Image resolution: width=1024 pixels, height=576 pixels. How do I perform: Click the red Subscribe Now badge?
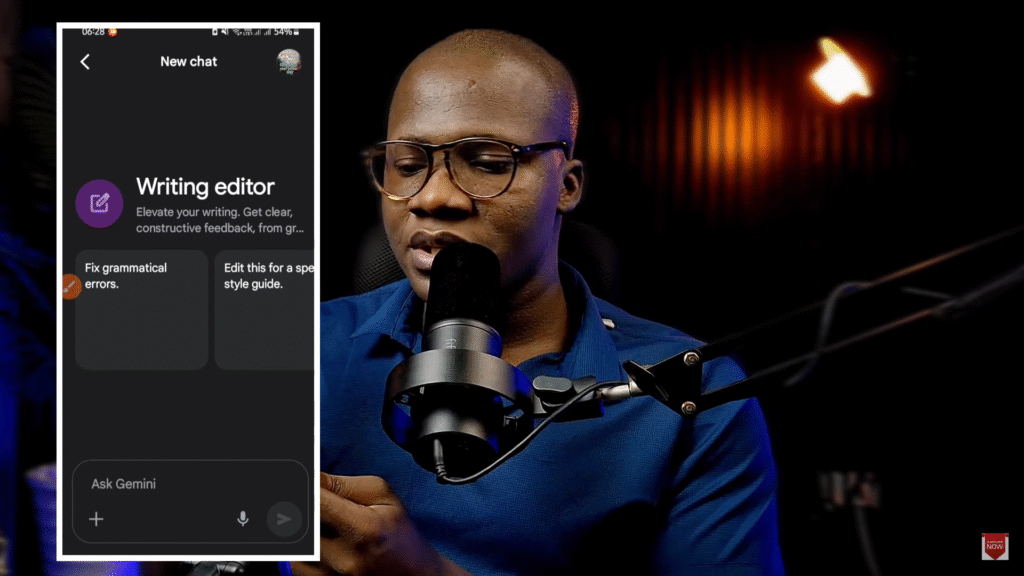[994, 547]
